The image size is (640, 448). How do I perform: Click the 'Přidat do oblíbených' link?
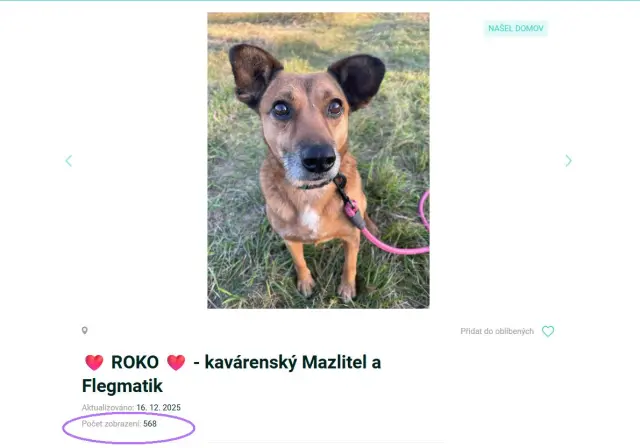click(x=497, y=332)
